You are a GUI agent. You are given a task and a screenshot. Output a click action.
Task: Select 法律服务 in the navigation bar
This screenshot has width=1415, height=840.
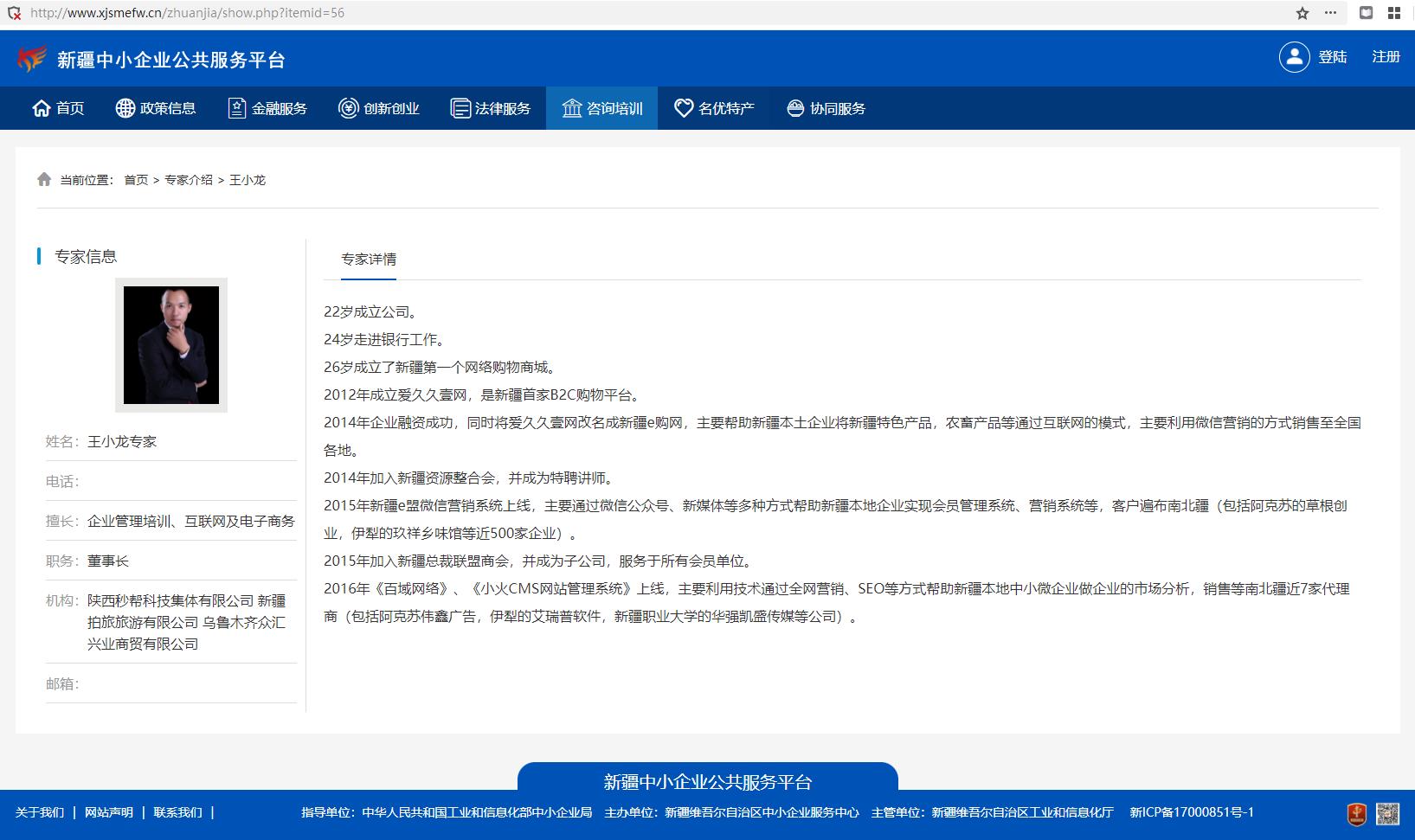pos(491,108)
